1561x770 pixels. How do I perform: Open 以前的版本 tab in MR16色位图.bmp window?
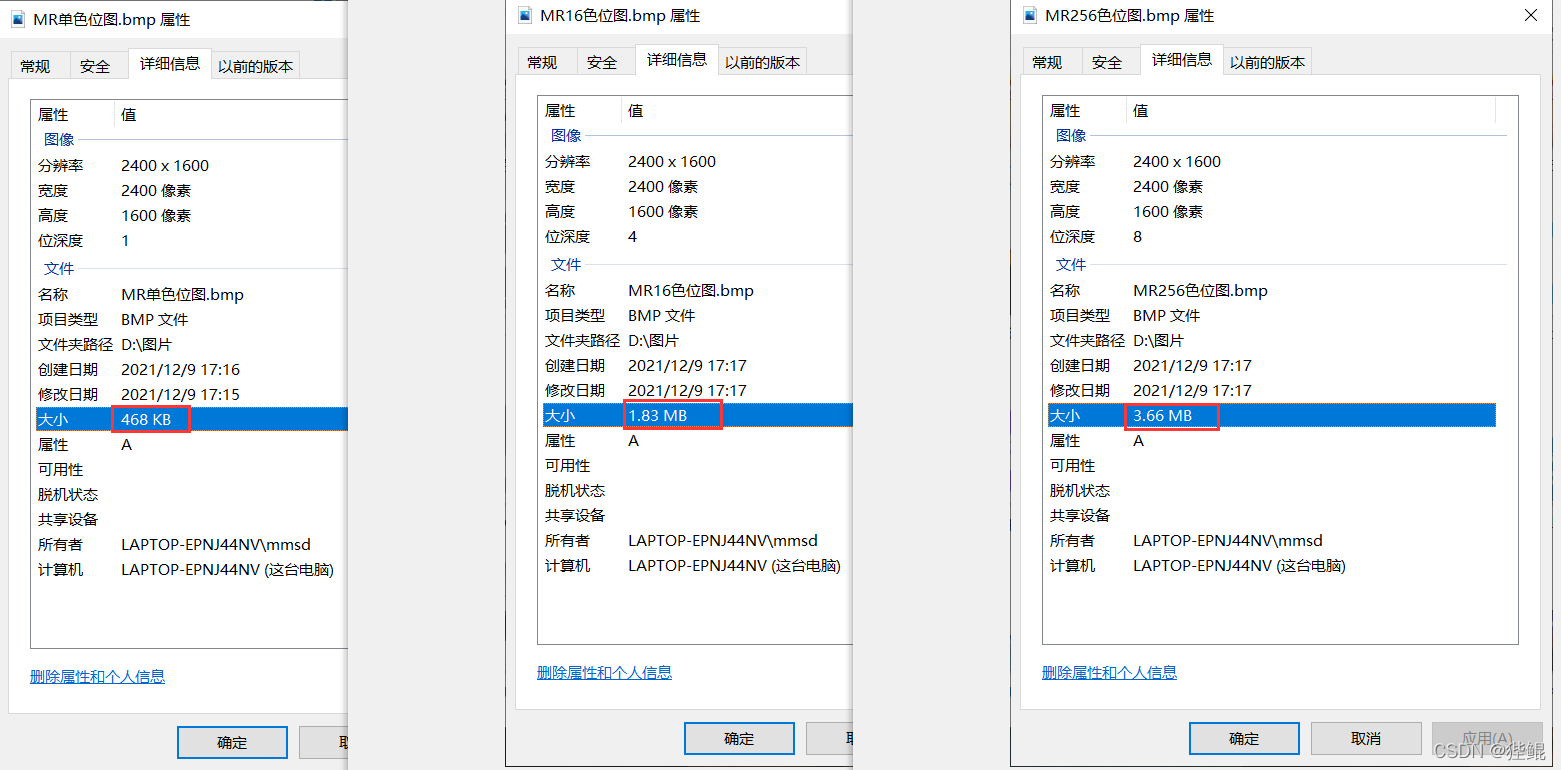[763, 62]
